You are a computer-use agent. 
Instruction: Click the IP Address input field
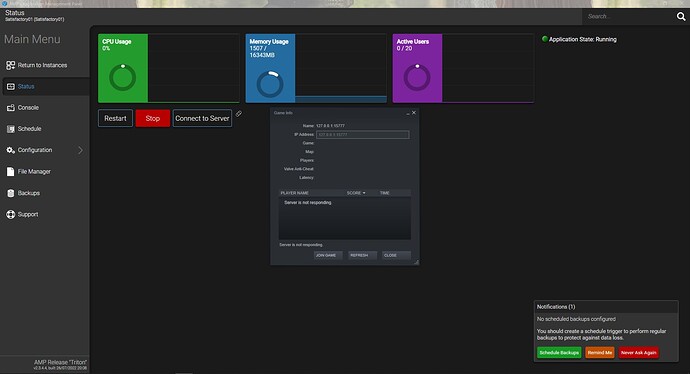[363, 135]
